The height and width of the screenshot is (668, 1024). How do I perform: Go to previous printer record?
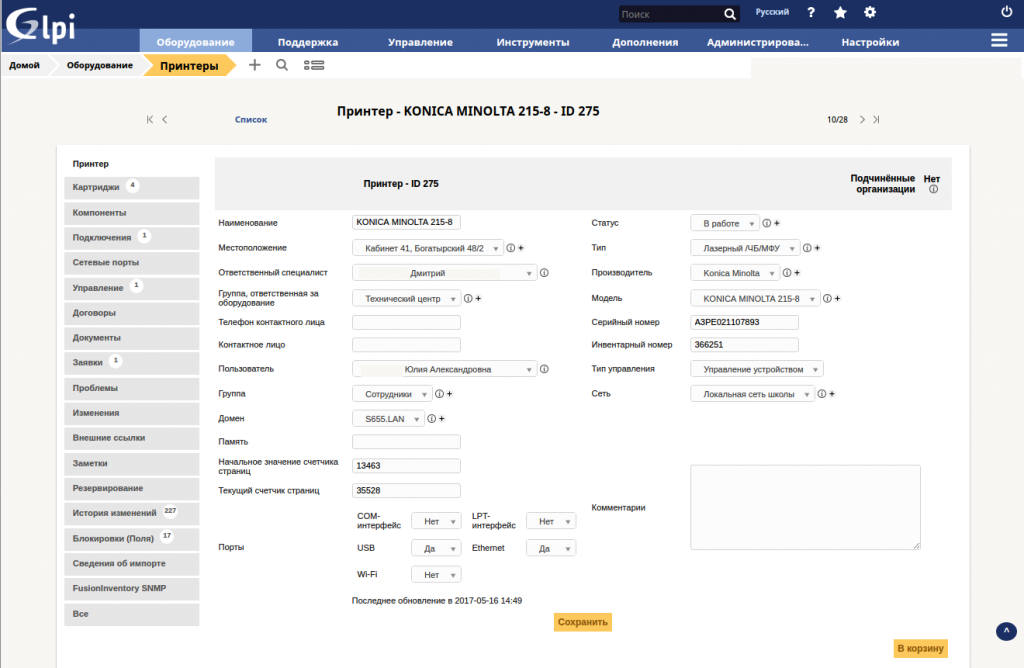click(165, 119)
